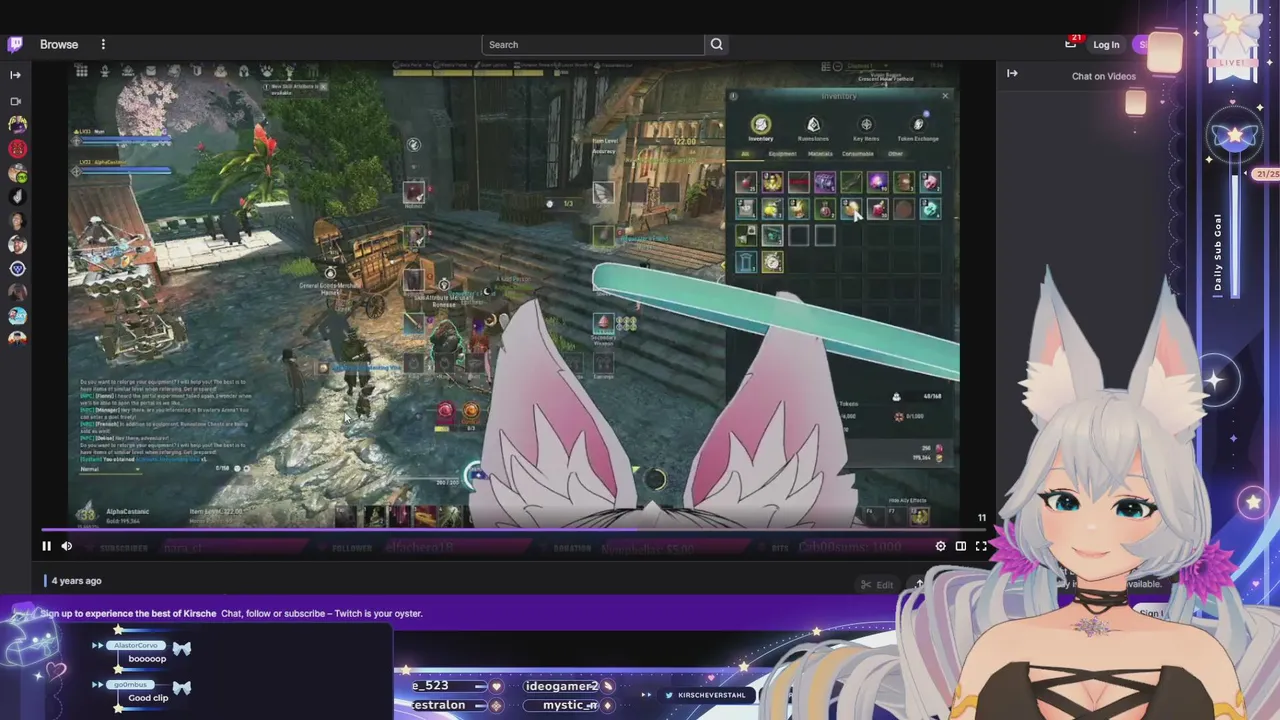Select the Runestones tab in the game window
This screenshot has height=720, width=1280.
pyautogui.click(x=813, y=128)
